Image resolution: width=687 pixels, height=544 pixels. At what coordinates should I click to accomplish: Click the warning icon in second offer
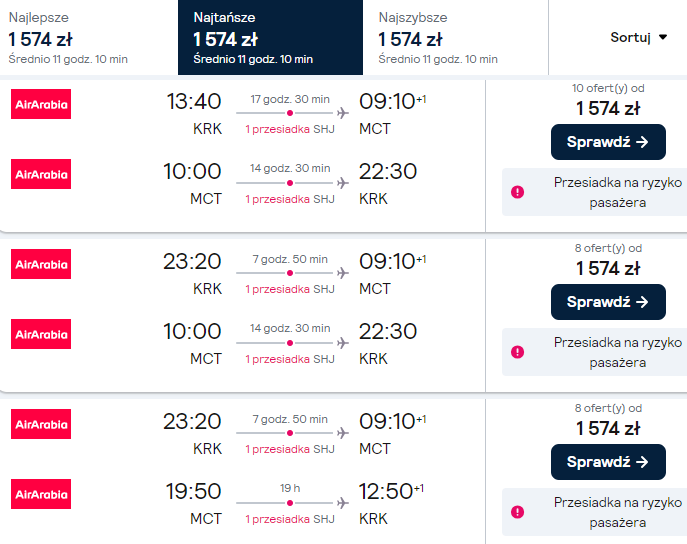[x=517, y=352]
